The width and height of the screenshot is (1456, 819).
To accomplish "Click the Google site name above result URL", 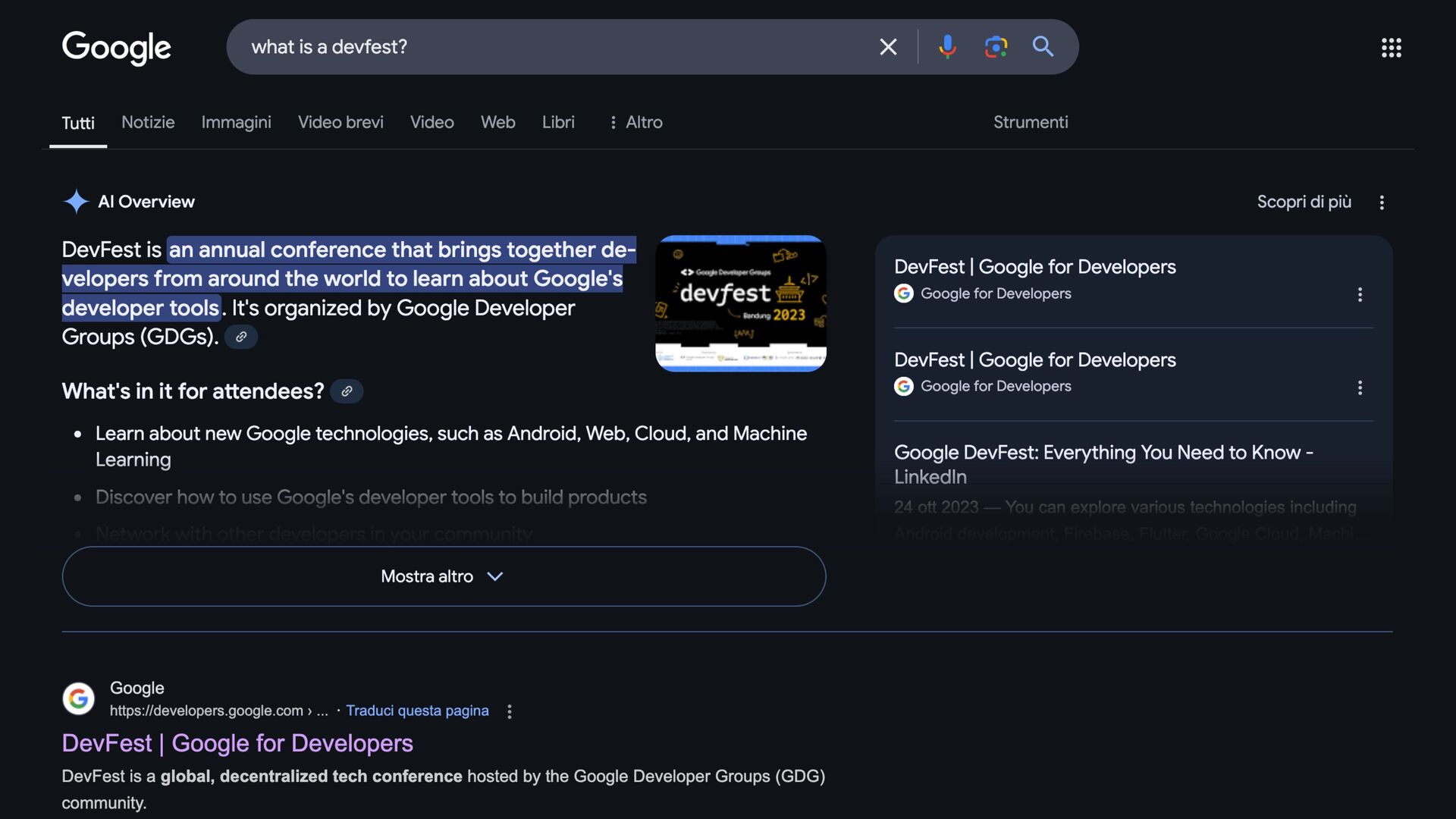I will pyautogui.click(x=137, y=688).
